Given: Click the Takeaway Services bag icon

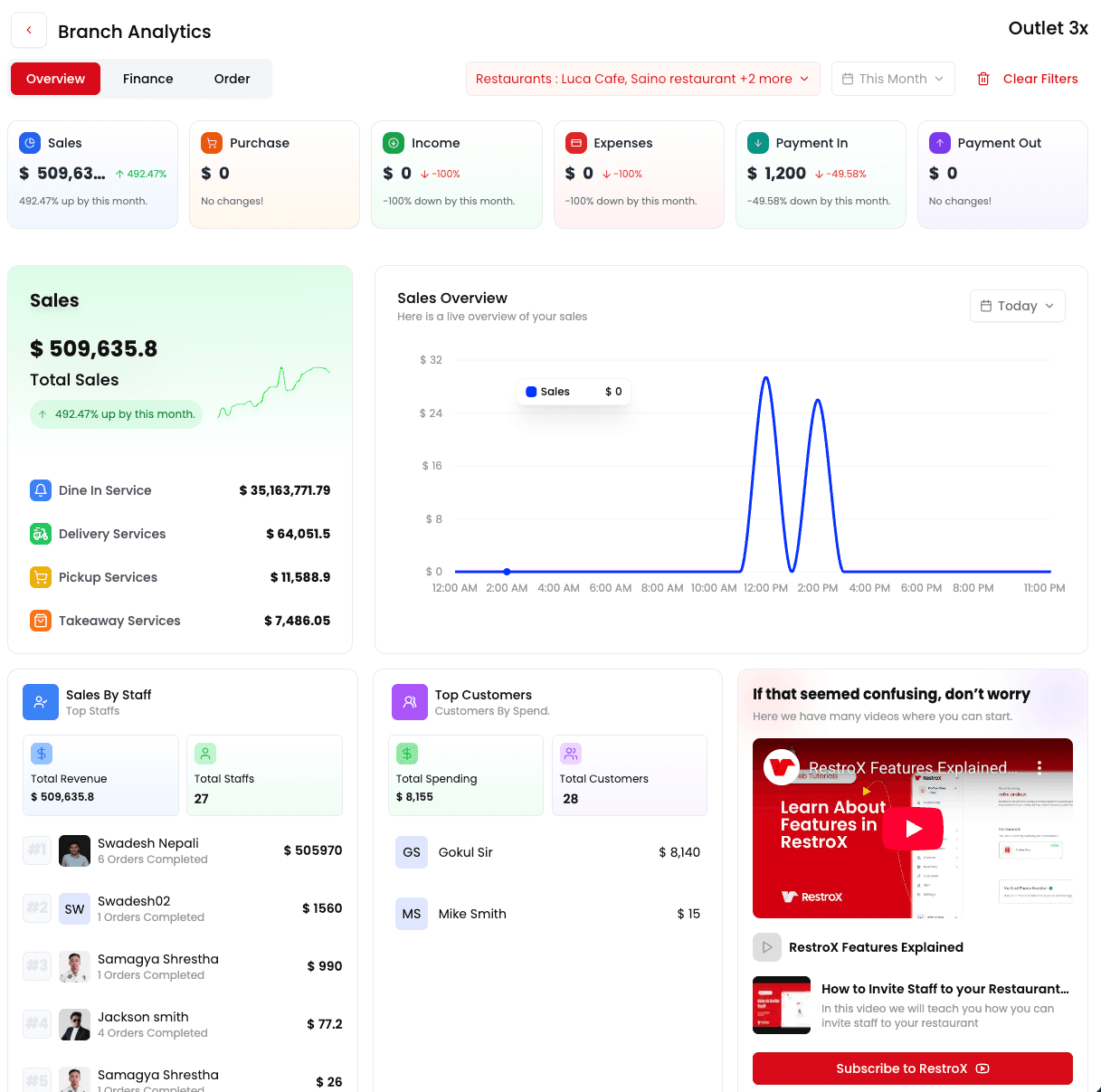Looking at the screenshot, I should 41,621.
